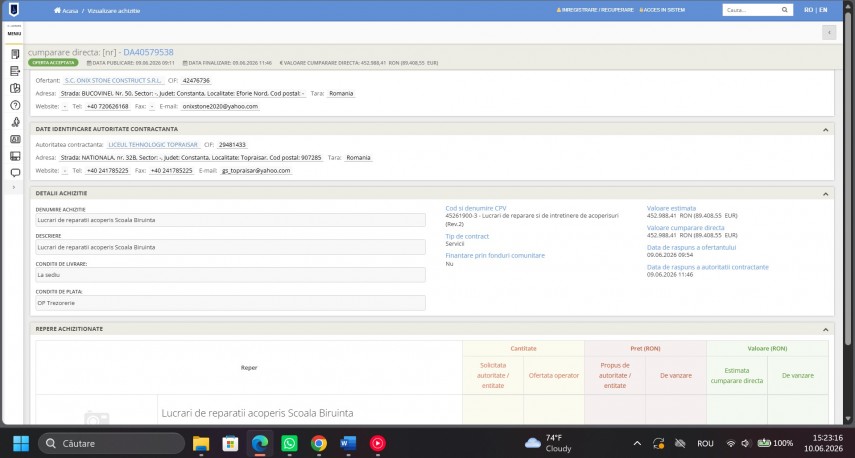Click ACCES IN SISTEM link
The width and height of the screenshot is (855, 458).
(x=662, y=10)
